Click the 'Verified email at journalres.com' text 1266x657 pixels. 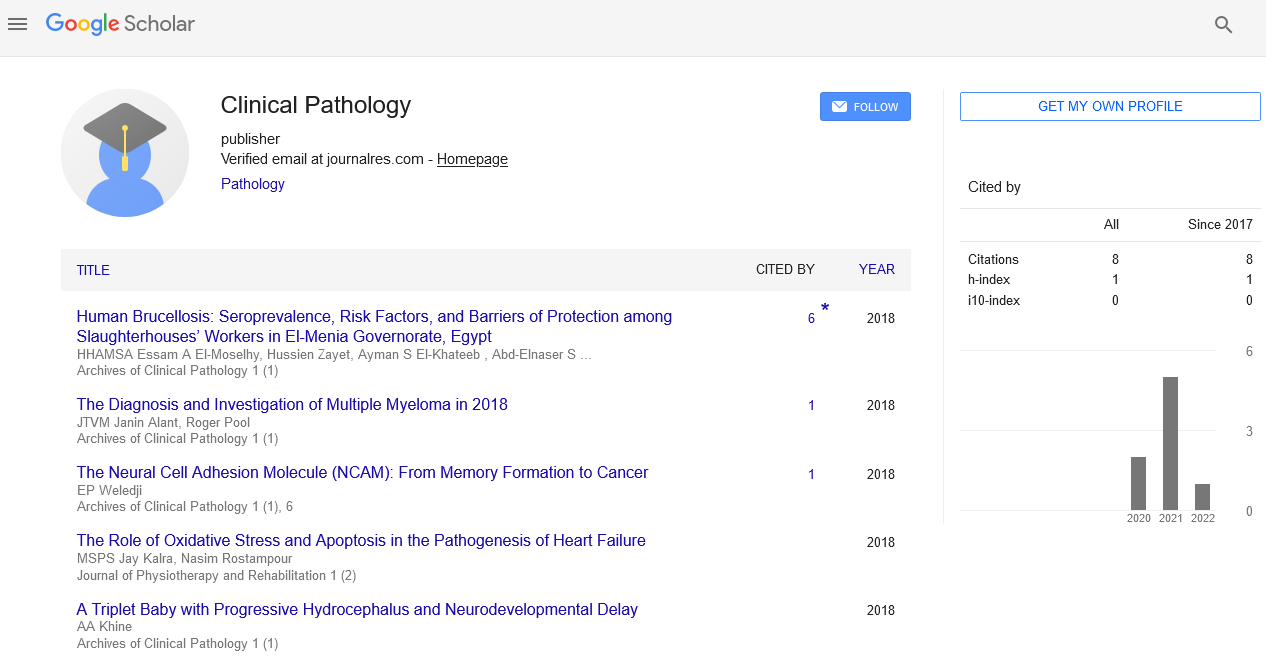pyautogui.click(x=322, y=159)
